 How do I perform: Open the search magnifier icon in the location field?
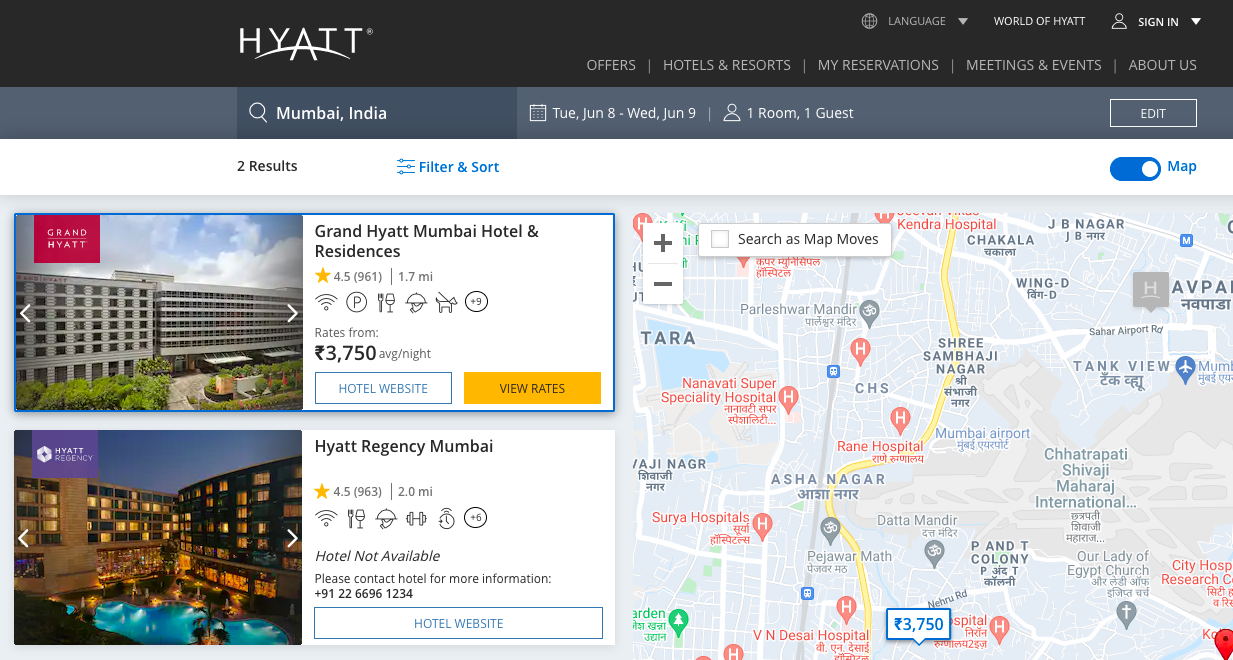click(x=260, y=112)
